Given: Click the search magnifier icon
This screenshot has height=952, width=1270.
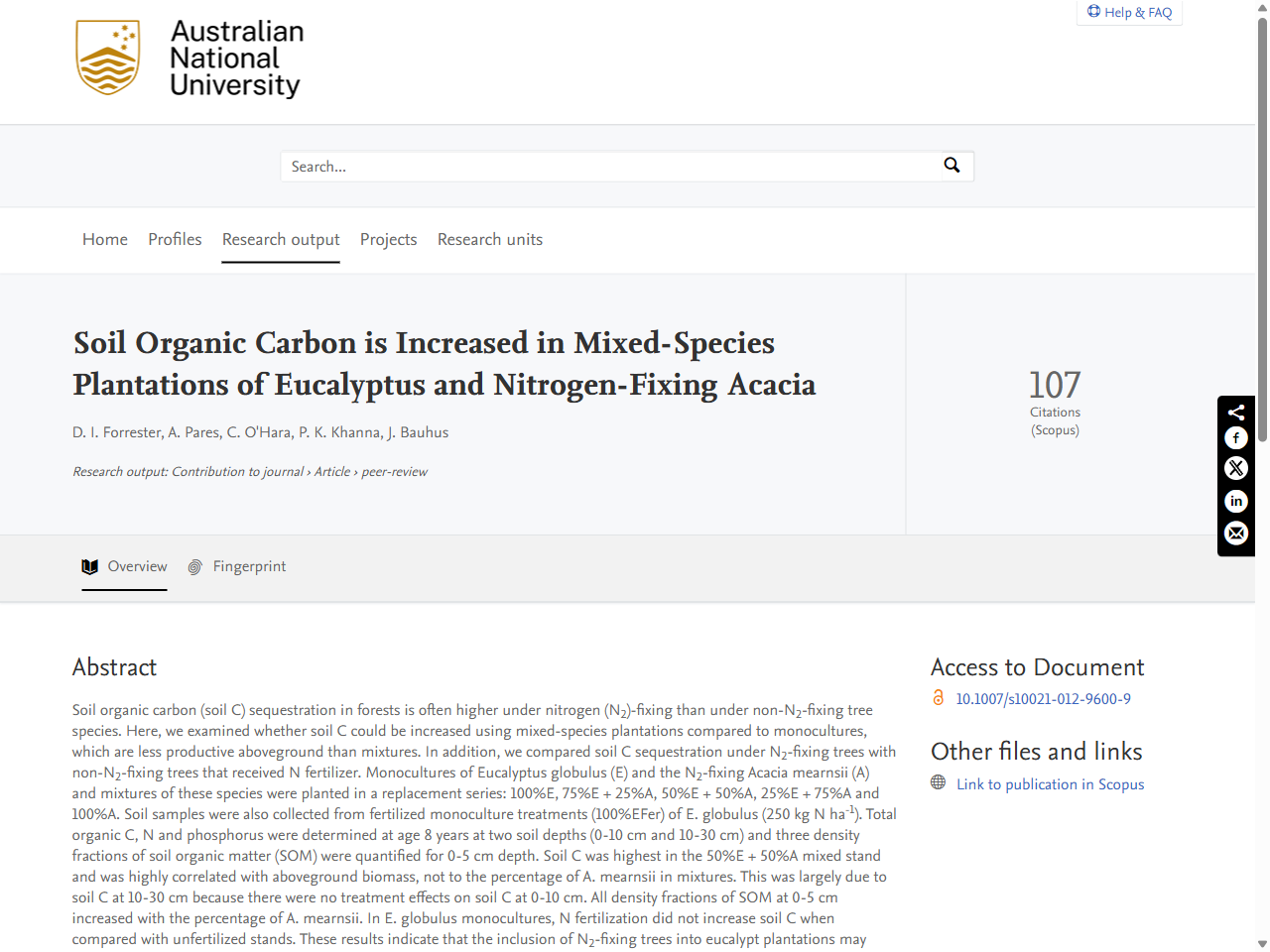Looking at the screenshot, I should click(952, 166).
